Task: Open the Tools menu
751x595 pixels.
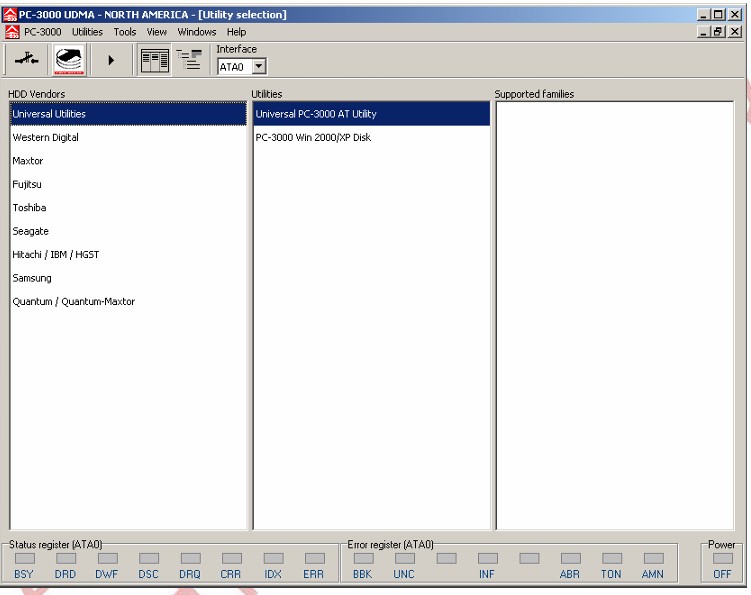Action: [x=125, y=32]
